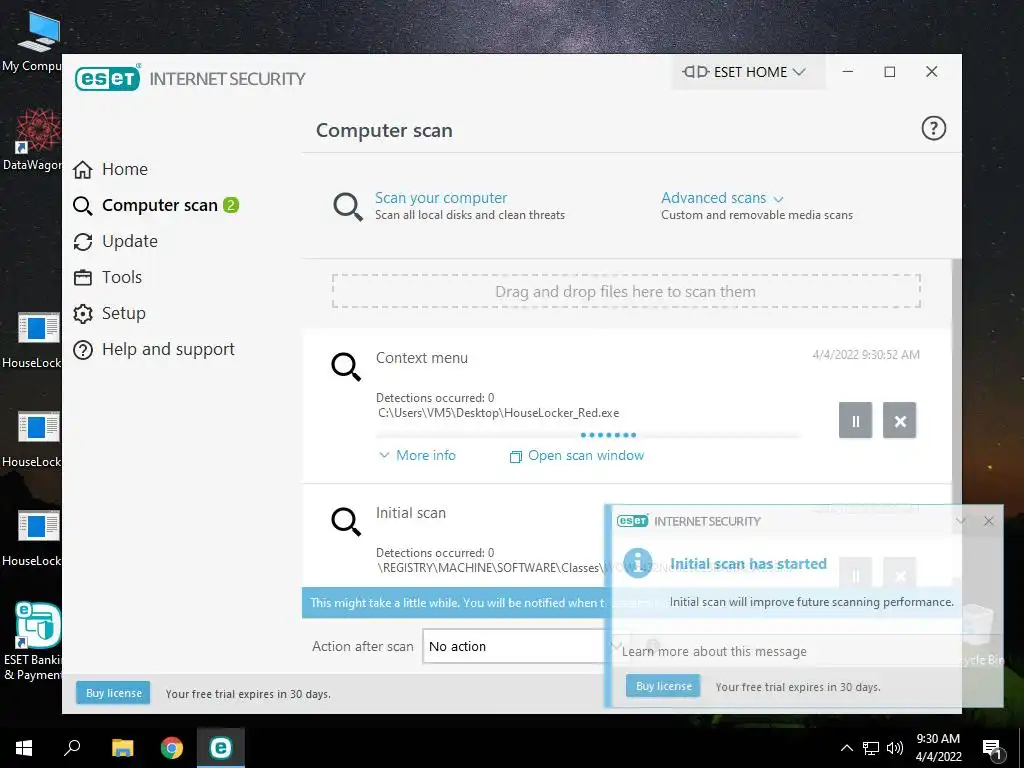1024x768 pixels.
Task: Go to Setup in sidebar
Action: pyautogui.click(x=110, y=313)
